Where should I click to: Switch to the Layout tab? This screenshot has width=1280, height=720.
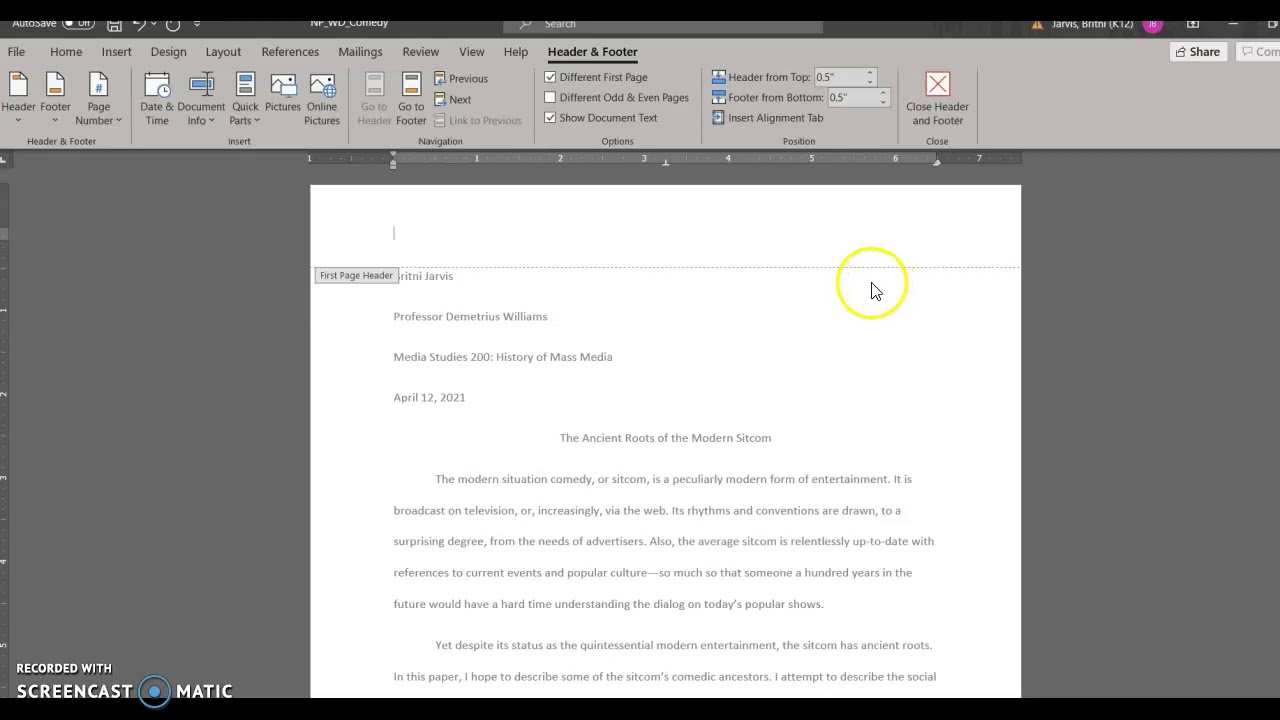coord(223,52)
